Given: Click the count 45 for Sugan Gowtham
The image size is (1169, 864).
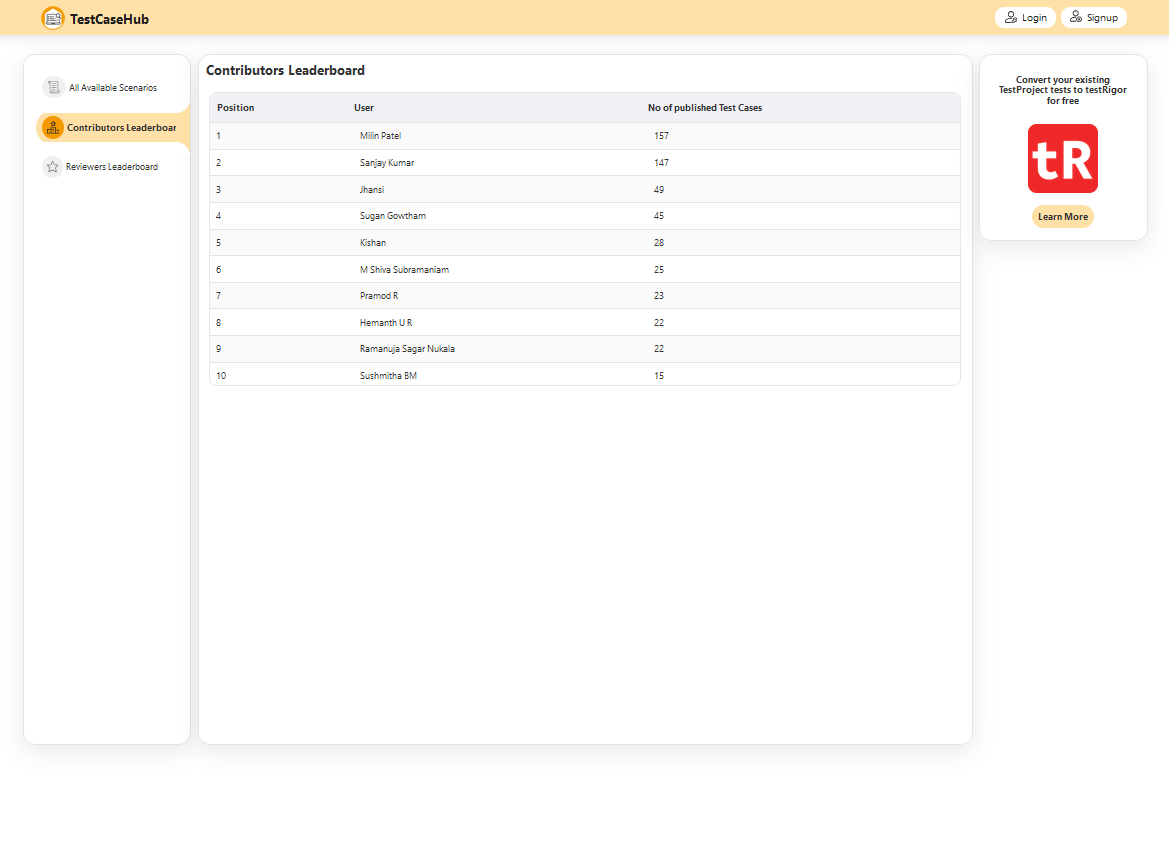Looking at the screenshot, I should pyautogui.click(x=659, y=215).
